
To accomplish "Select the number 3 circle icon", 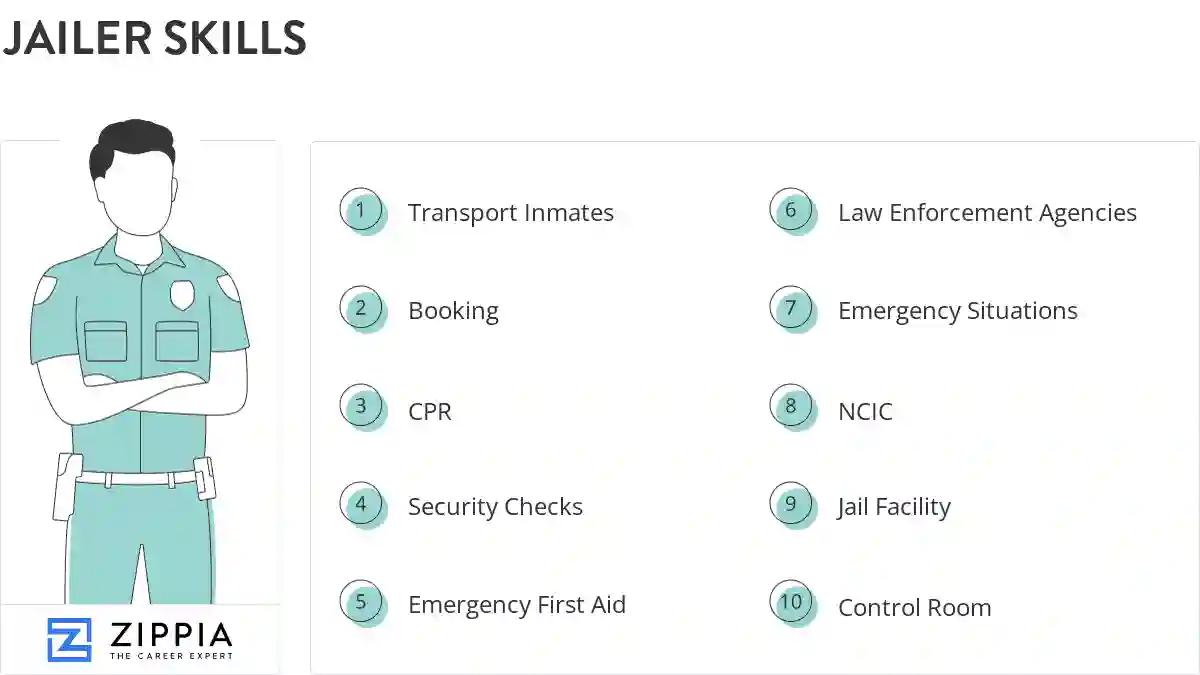I will 361,407.
